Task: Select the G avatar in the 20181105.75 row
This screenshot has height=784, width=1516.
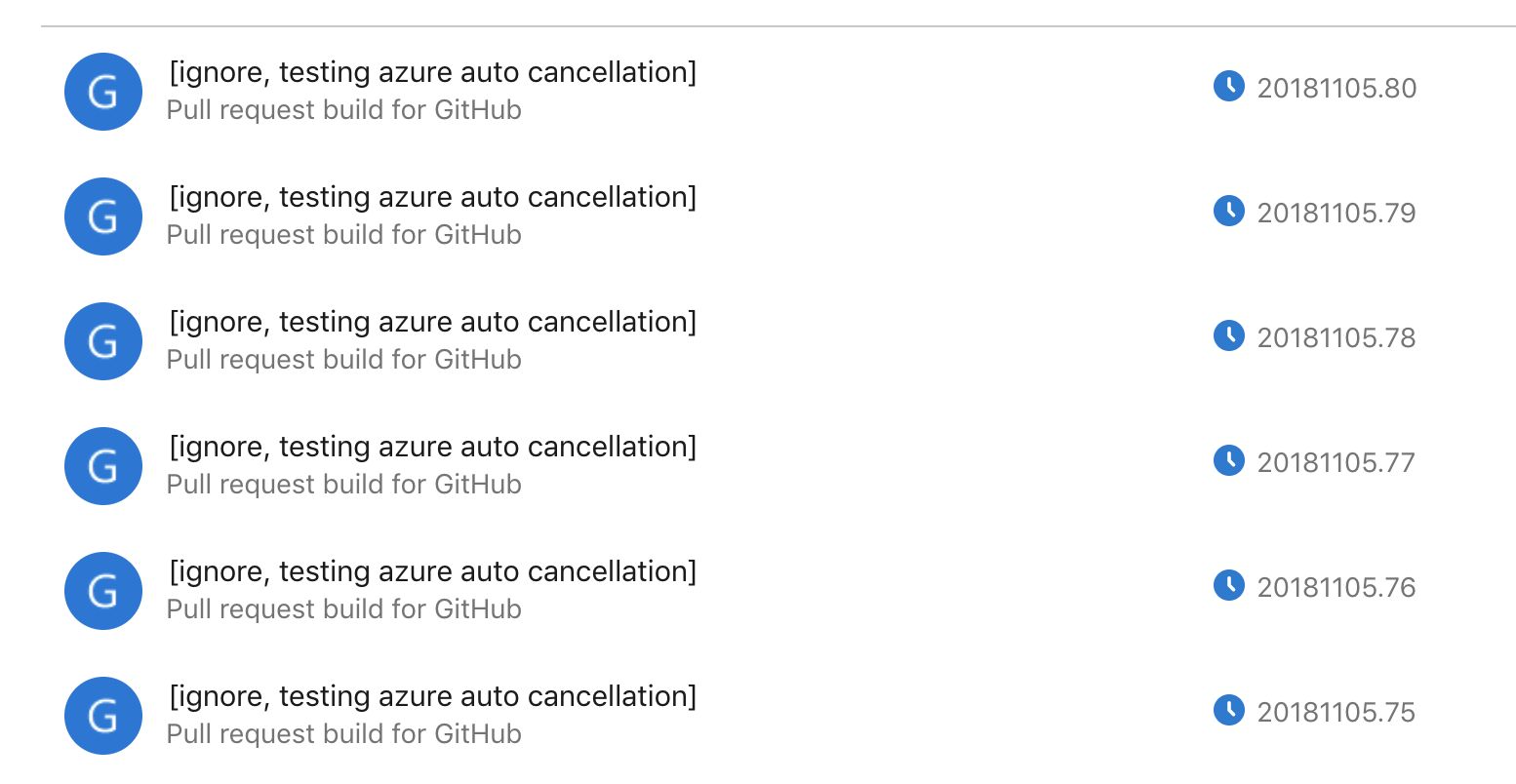Action: click(103, 716)
